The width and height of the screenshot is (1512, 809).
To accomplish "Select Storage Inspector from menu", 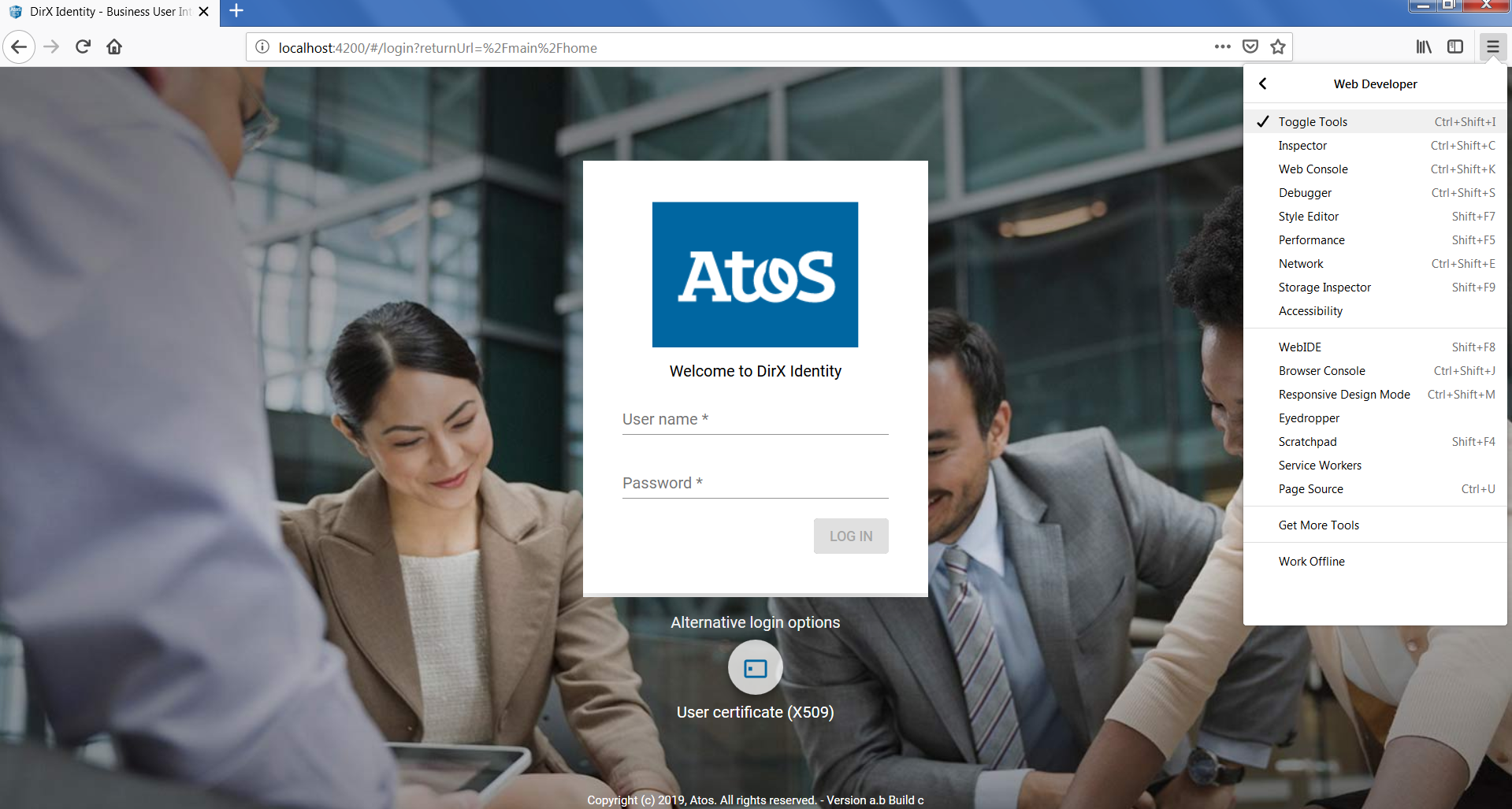I will tap(1324, 288).
